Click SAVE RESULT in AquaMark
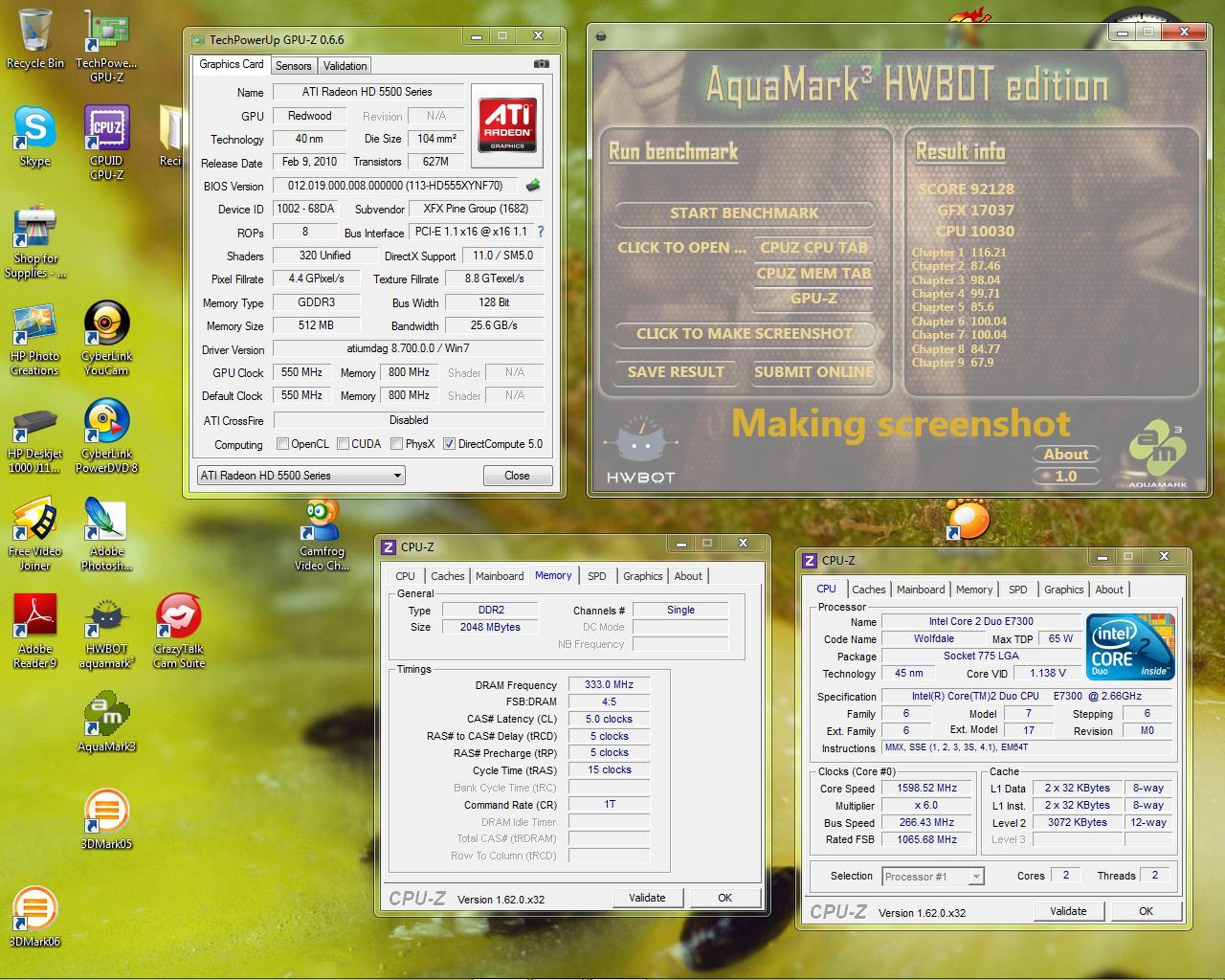The image size is (1225, 980). pos(676,372)
